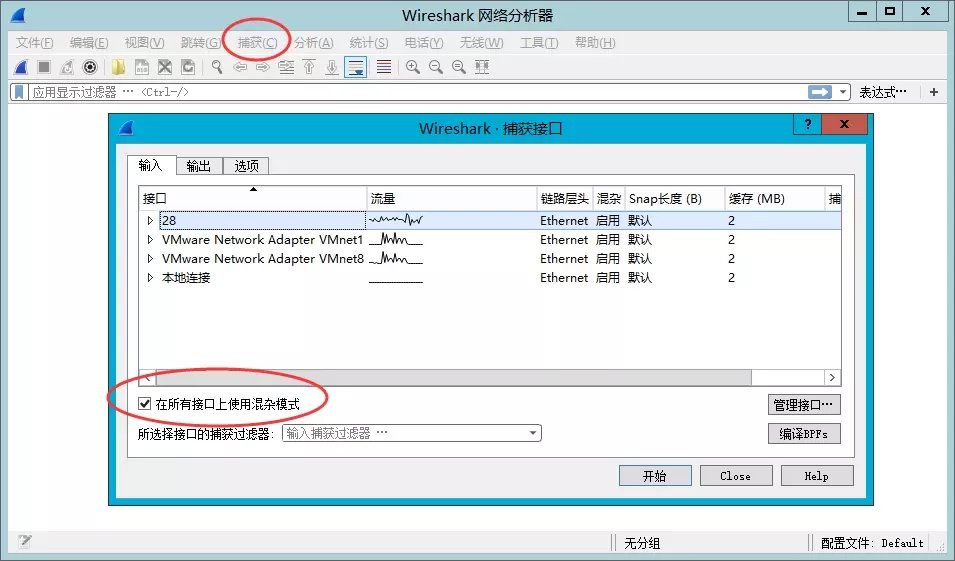The image size is (955, 561).
Task: Expand the 本地连接 interface row
Action: tap(150, 278)
